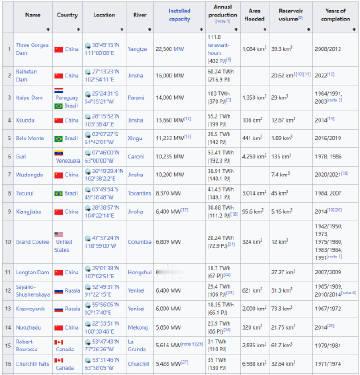Click the Installed capacity header link
Image resolution: width=360 pixels, height=375 pixels.
click(x=179, y=15)
